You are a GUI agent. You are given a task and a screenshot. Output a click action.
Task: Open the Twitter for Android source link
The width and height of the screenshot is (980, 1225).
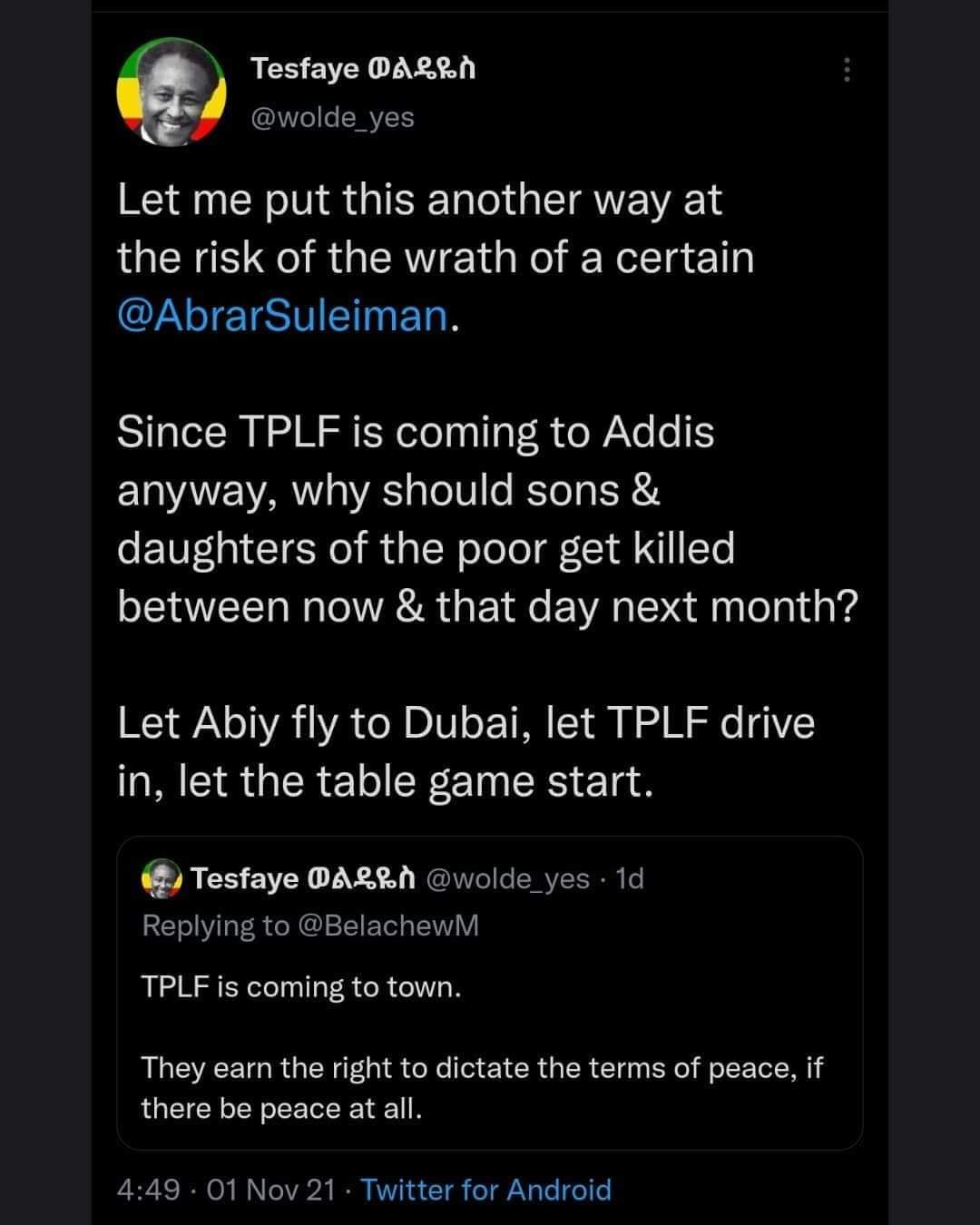click(x=486, y=1190)
